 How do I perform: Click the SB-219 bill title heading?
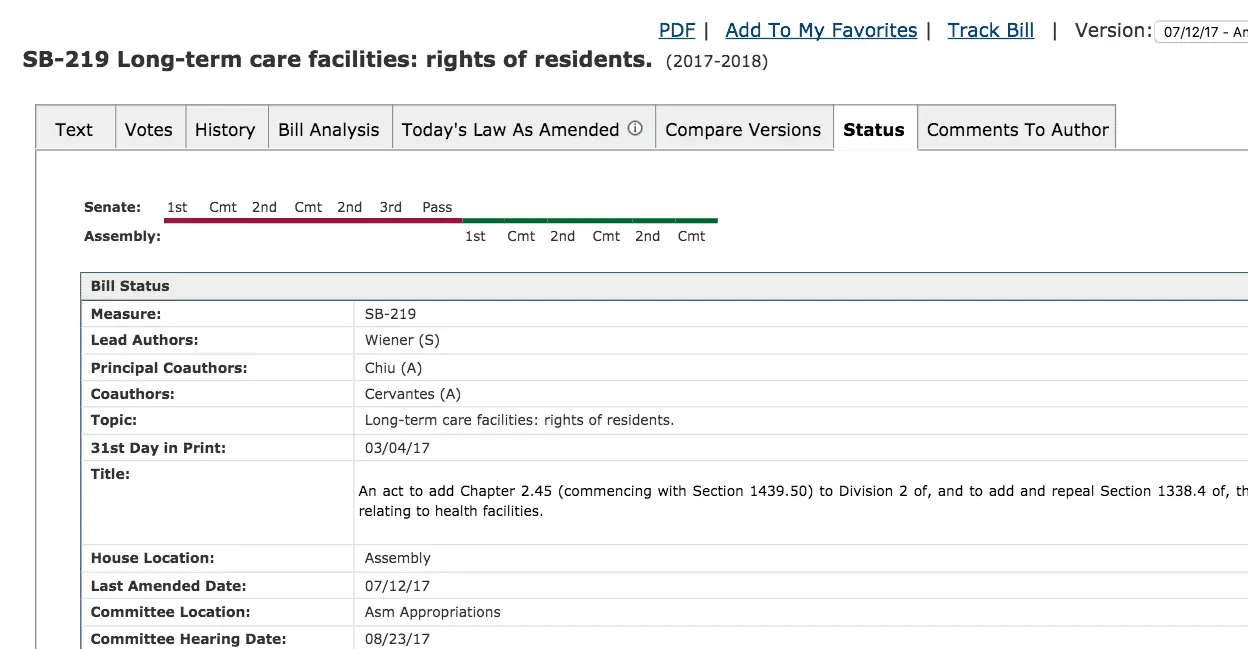(337, 59)
